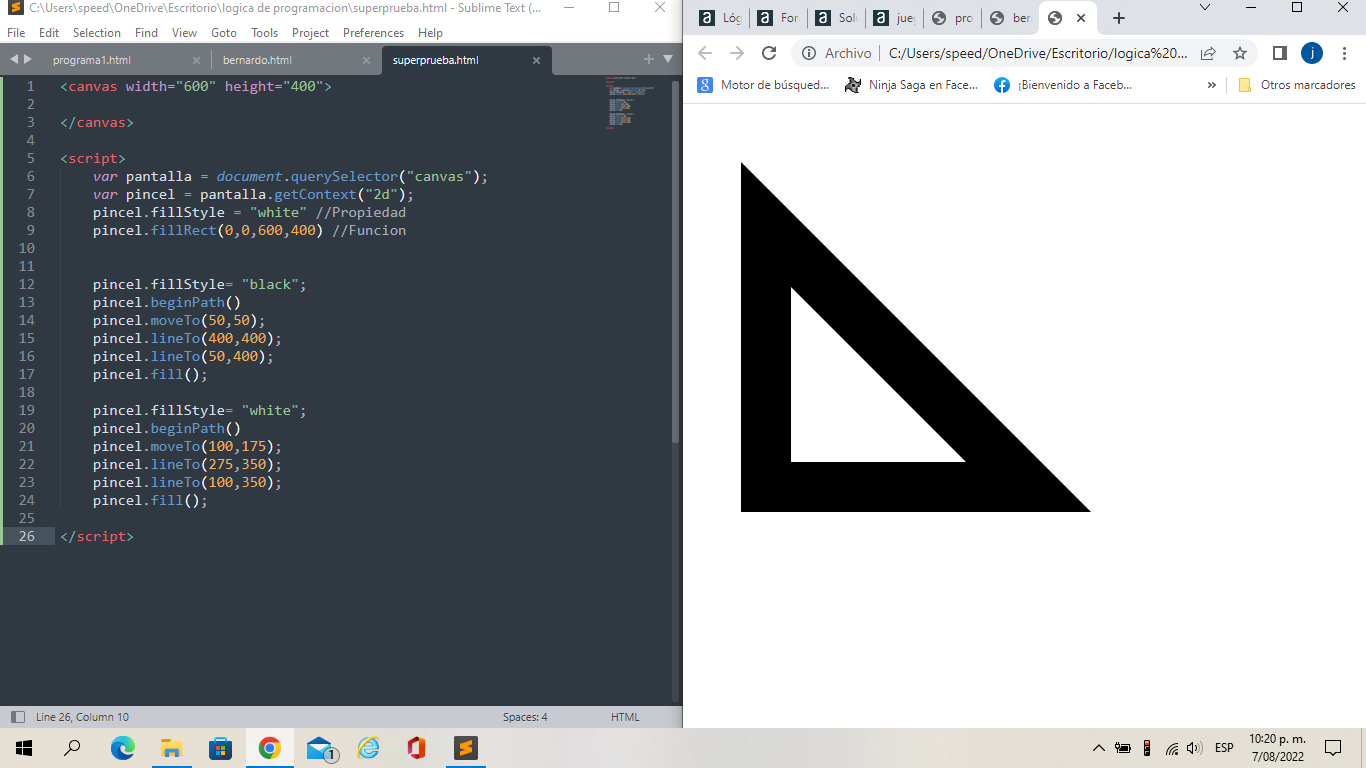Click the Archivo site info icon
This screenshot has width=1366, height=768.
(810, 53)
